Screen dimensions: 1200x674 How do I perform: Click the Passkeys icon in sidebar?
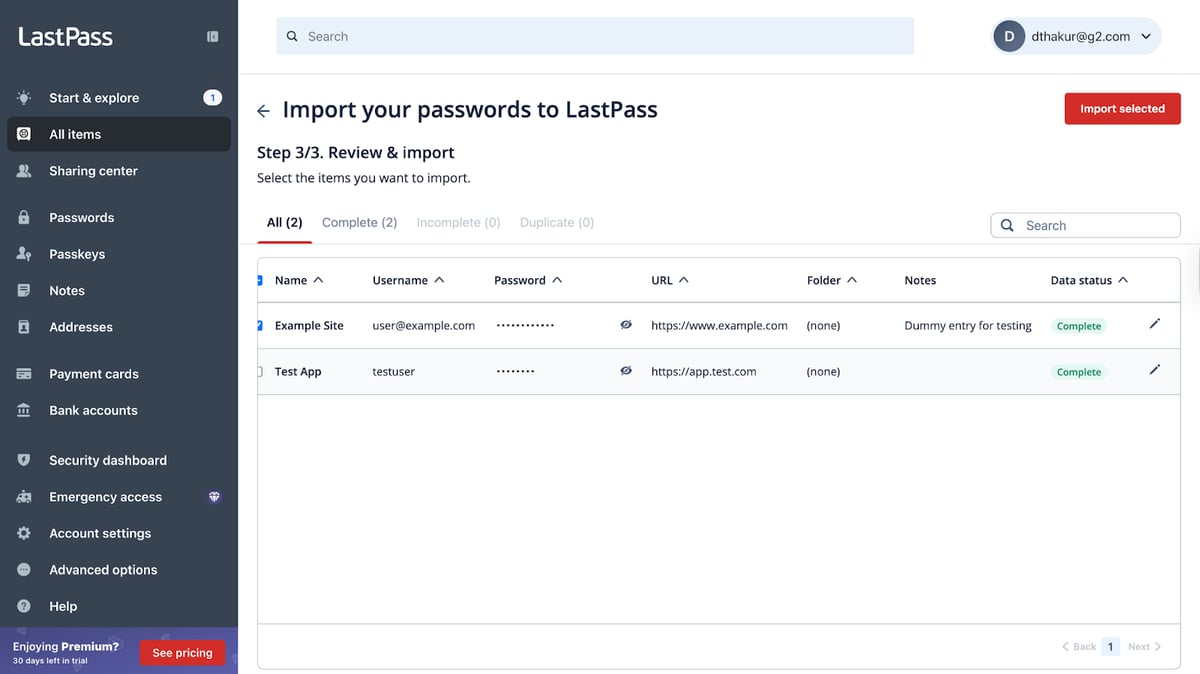click(x=24, y=254)
